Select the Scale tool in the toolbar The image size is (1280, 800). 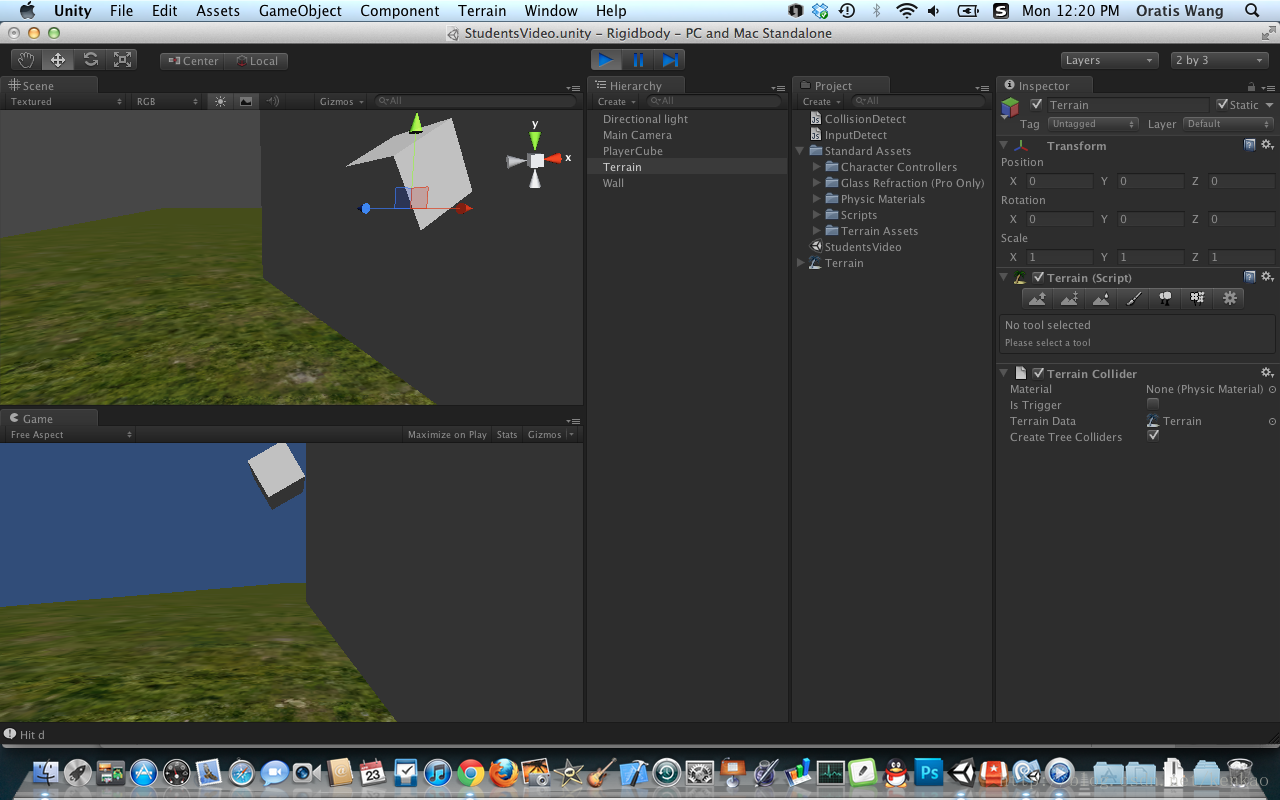tap(122, 60)
